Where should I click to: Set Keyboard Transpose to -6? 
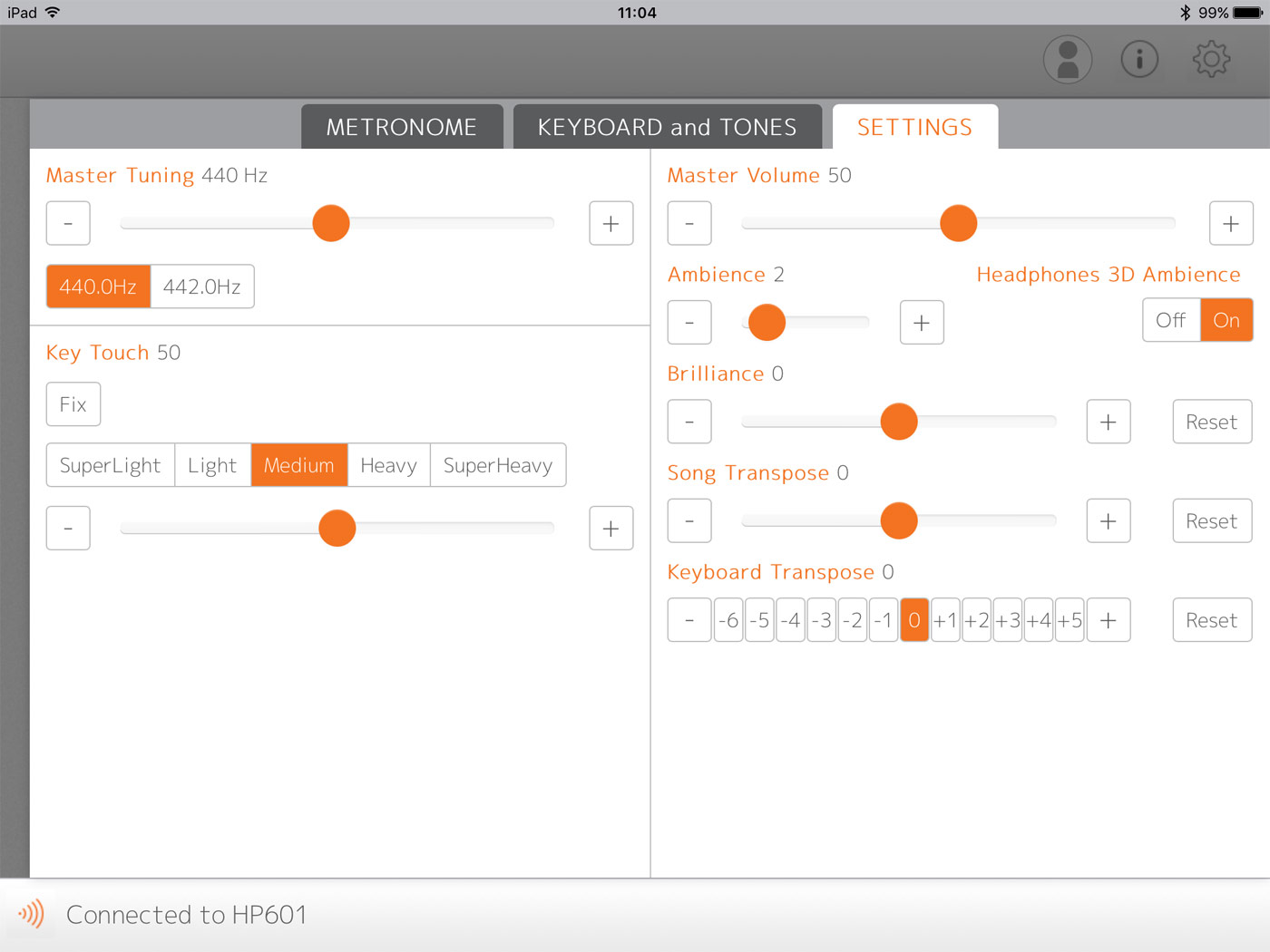coord(729,620)
